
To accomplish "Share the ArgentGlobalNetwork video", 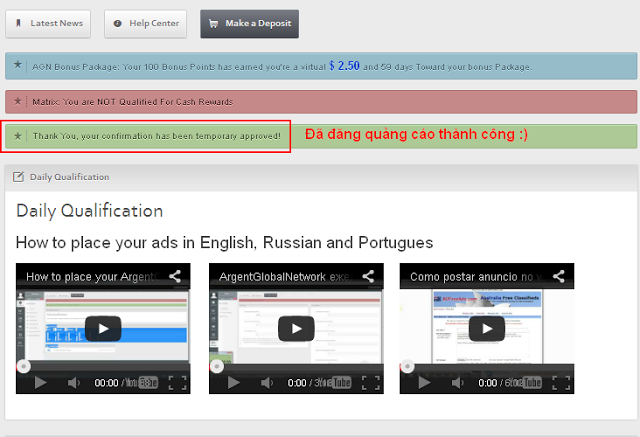I will [368, 276].
